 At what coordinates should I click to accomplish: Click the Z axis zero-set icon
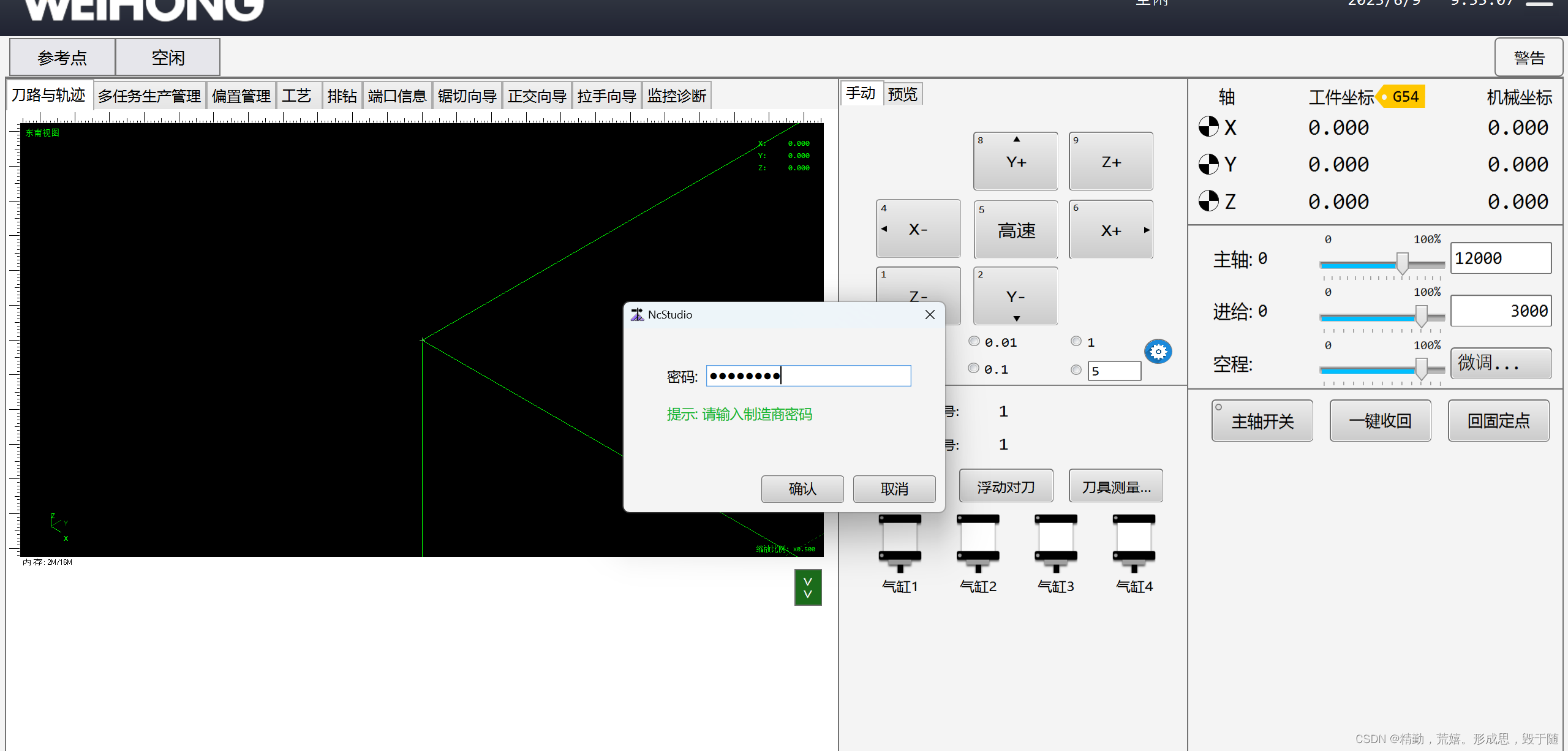pyautogui.click(x=1208, y=201)
